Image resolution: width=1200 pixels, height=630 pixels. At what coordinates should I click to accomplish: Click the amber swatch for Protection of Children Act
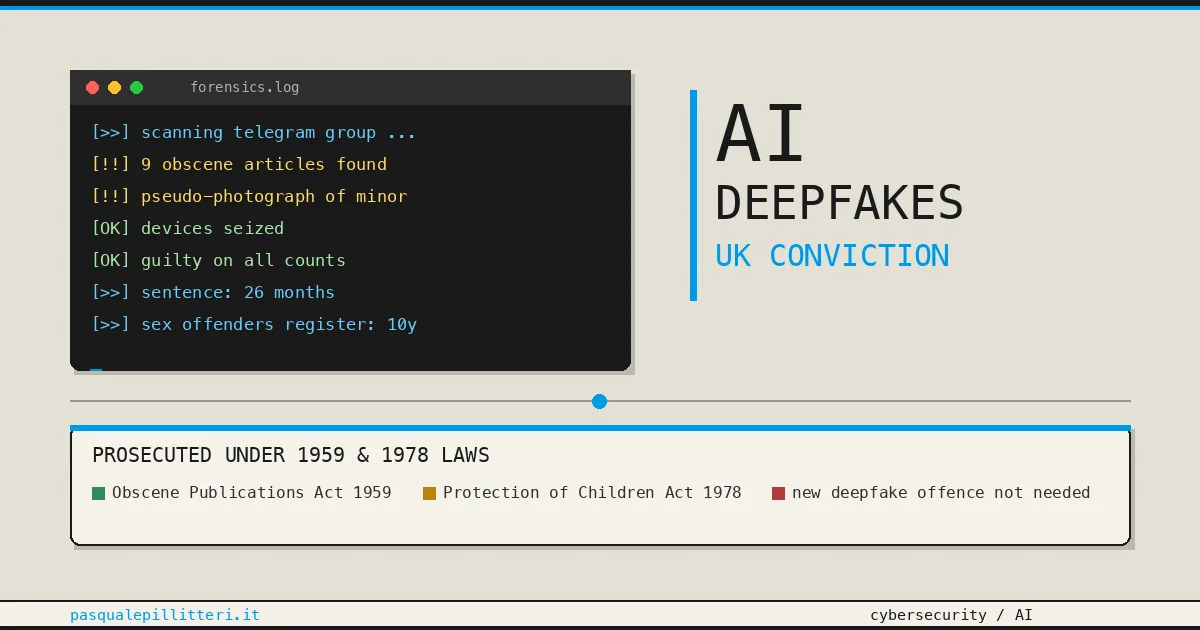click(x=429, y=493)
